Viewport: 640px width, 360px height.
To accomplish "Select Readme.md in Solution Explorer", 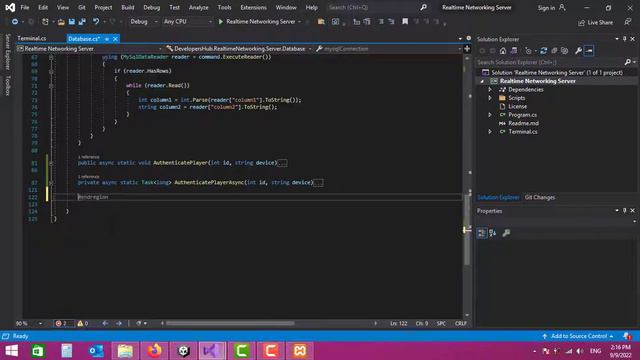I will click(523, 123).
